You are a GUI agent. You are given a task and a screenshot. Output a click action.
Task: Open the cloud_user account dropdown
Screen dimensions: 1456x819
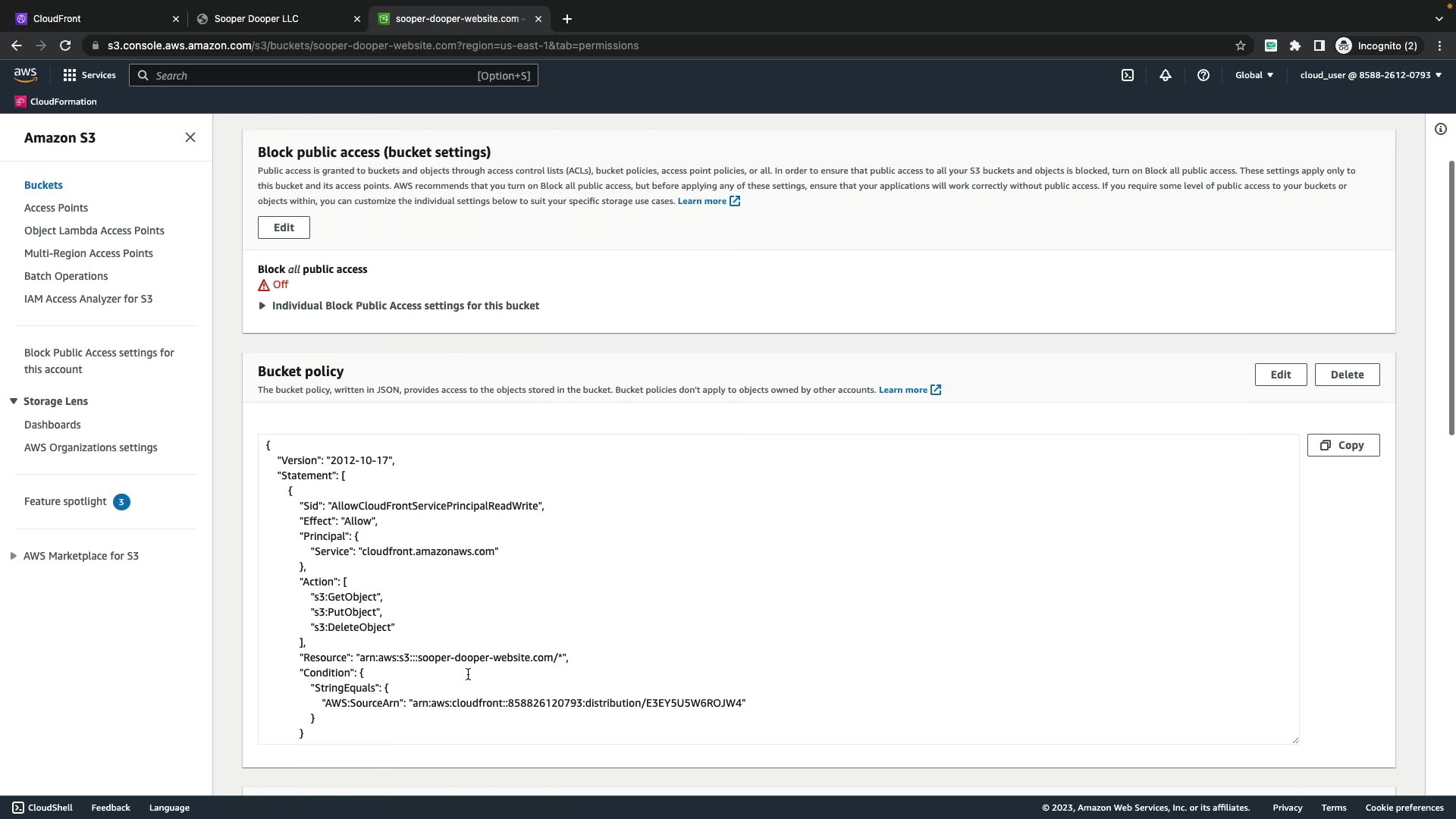(x=1370, y=75)
